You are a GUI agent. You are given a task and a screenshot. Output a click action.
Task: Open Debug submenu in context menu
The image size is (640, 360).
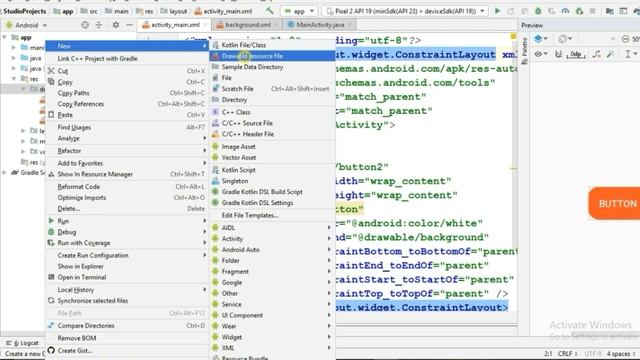tap(127, 232)
